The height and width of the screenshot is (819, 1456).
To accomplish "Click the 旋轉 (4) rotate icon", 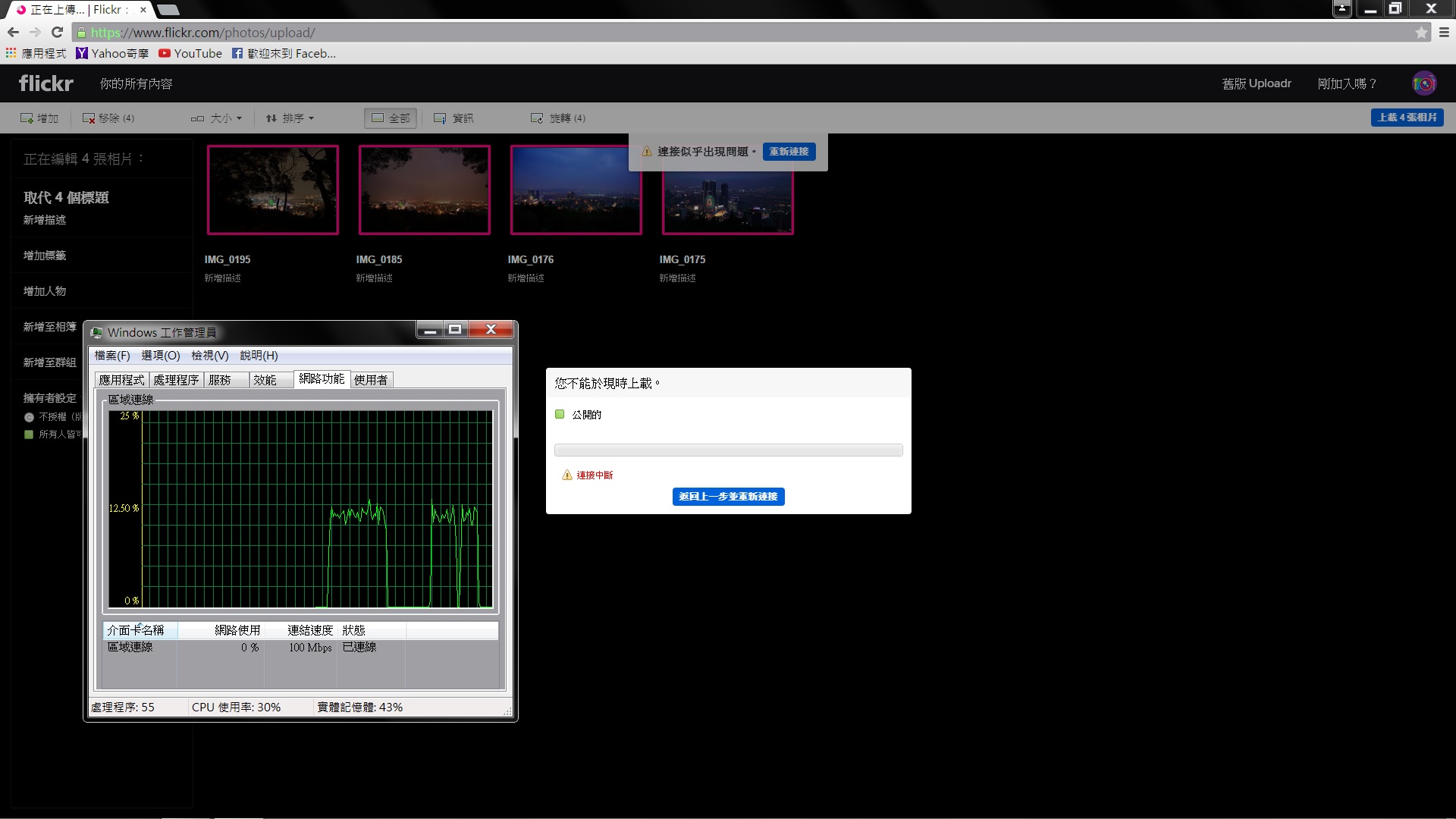I will (537, 118).
